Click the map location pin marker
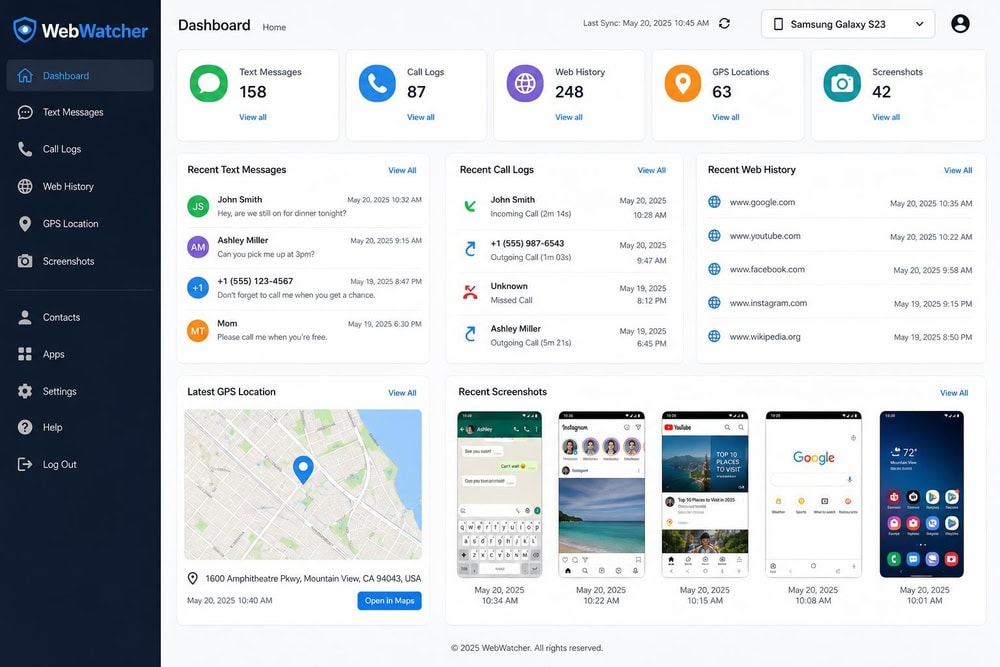 click(x=303, y=470)
